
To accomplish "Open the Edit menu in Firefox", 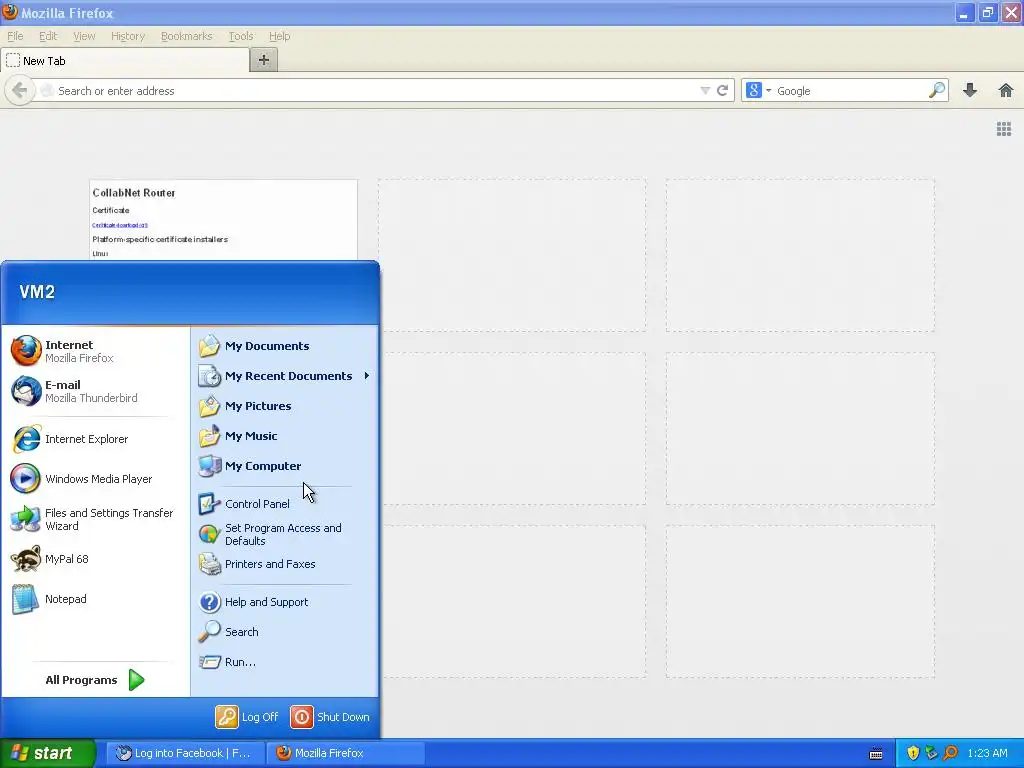I will [x=48, y=36].
